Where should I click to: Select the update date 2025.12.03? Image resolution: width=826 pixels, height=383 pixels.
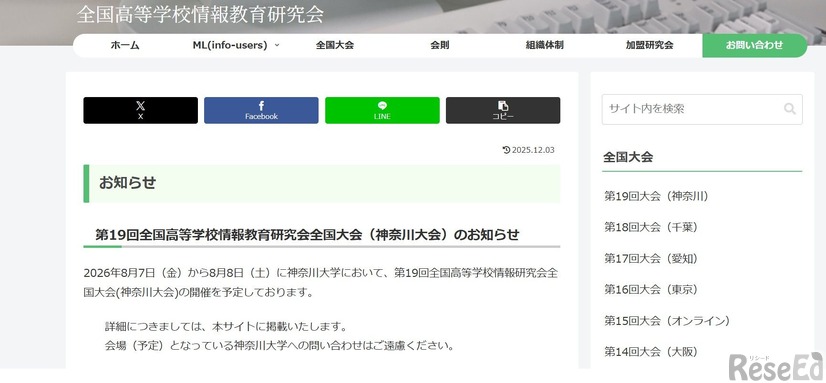(x=533, y=150)
